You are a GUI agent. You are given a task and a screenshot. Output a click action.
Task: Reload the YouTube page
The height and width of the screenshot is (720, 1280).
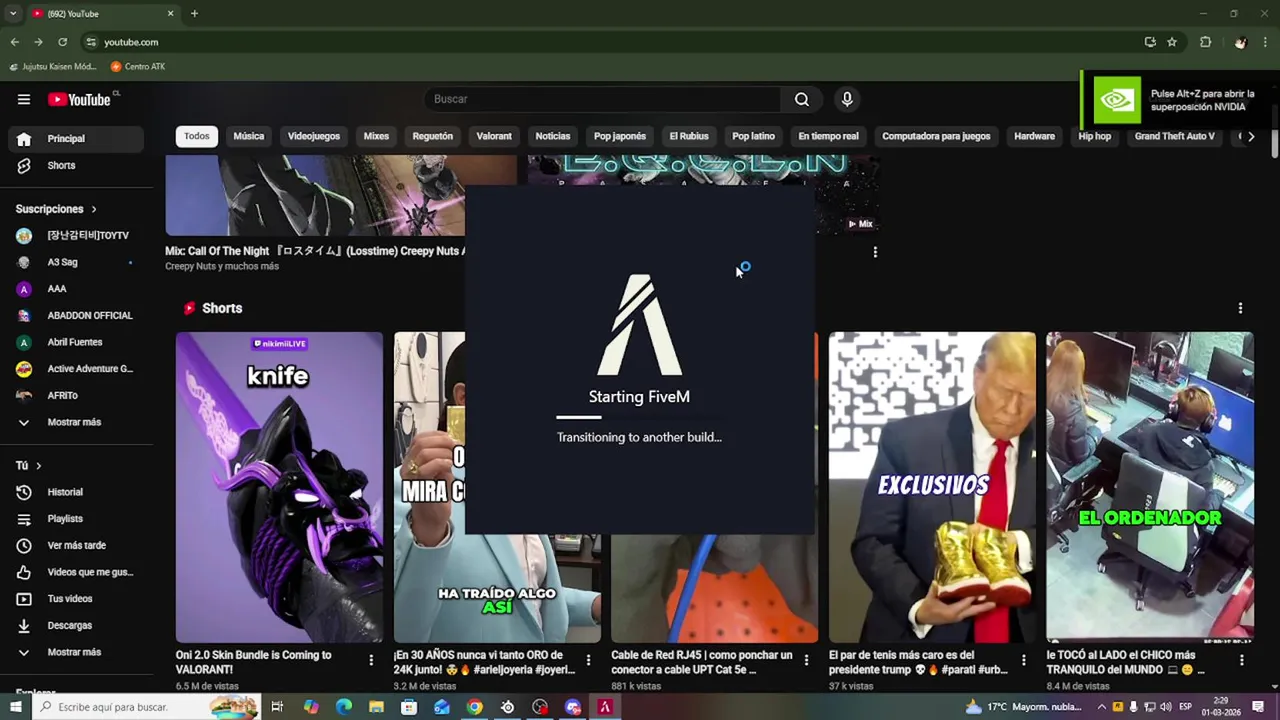coord(62,42)
